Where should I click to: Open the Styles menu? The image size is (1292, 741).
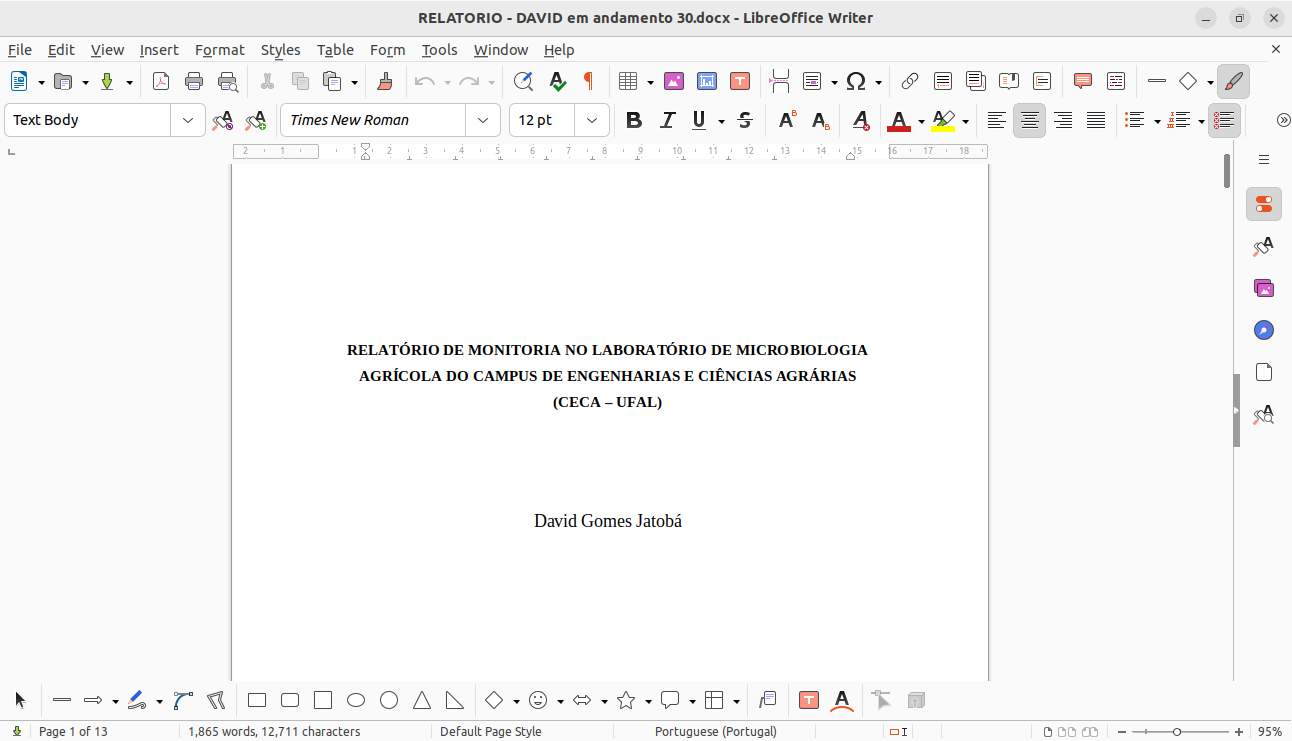[x=281, y=50]
